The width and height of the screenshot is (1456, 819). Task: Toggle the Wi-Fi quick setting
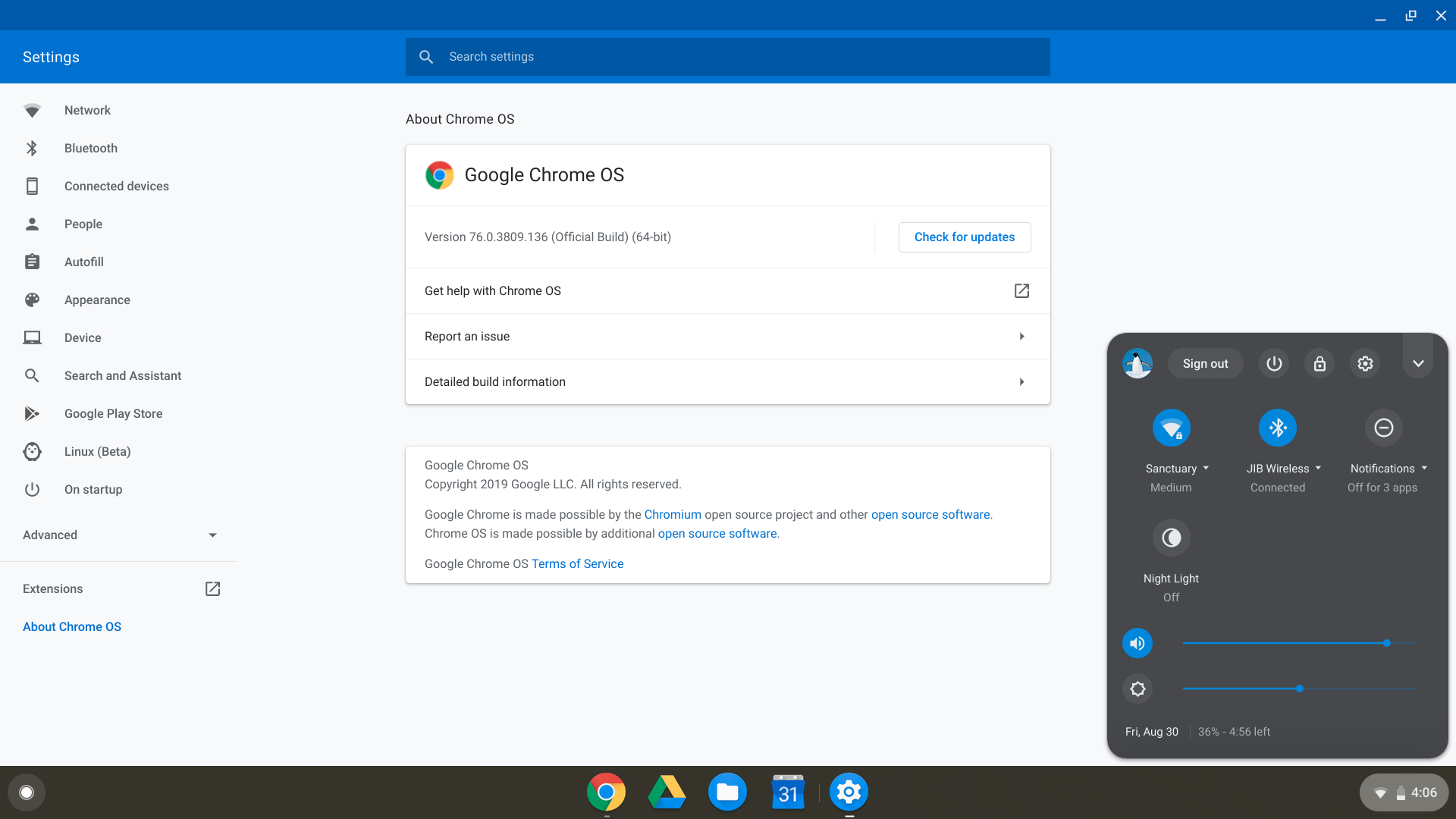click(x=1171, y=428)
